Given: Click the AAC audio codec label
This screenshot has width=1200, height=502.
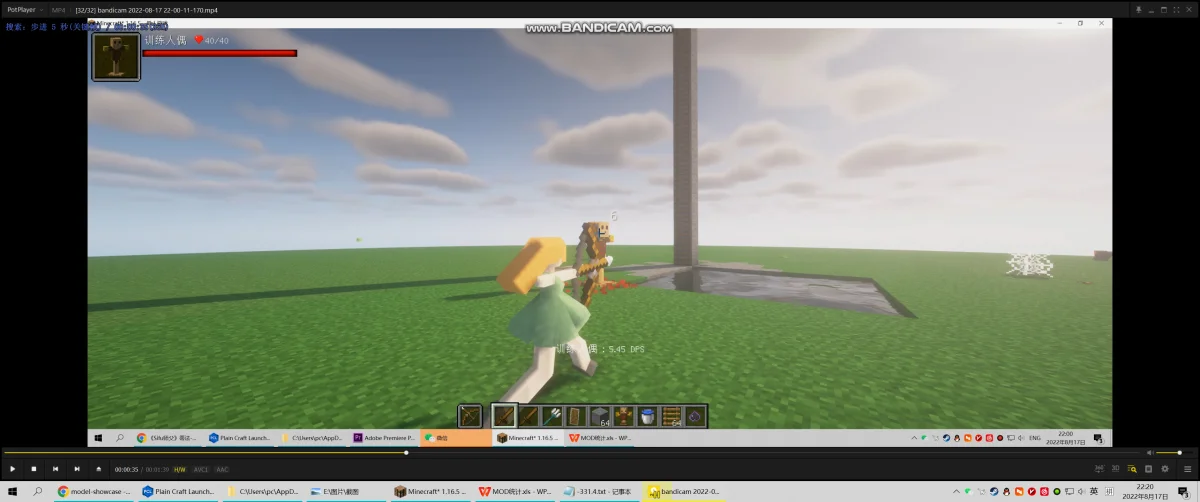Looking at the screenshot, I should click(222, 469).
